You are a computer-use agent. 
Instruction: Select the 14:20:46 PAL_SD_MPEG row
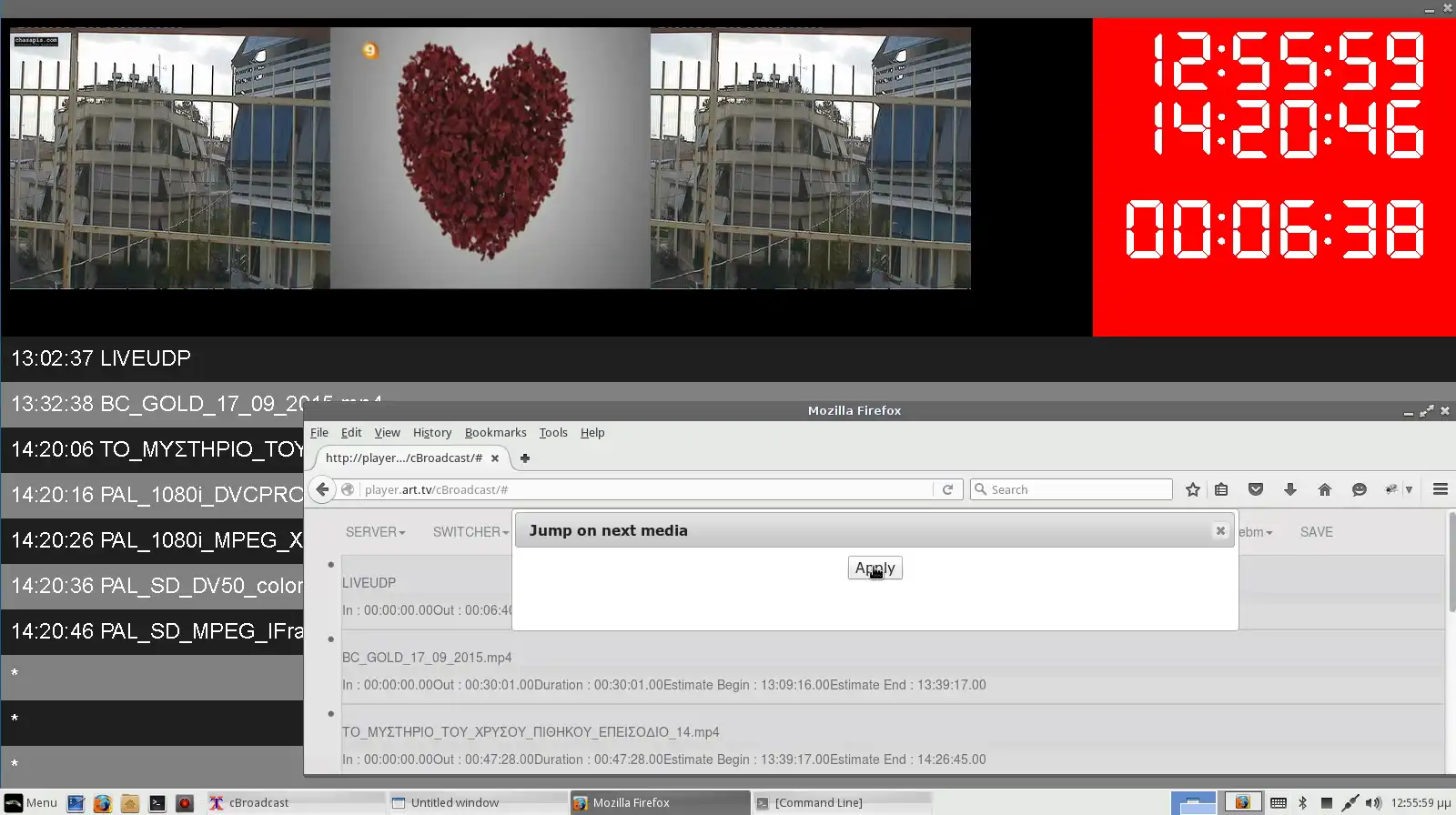(x=152, y=631)
